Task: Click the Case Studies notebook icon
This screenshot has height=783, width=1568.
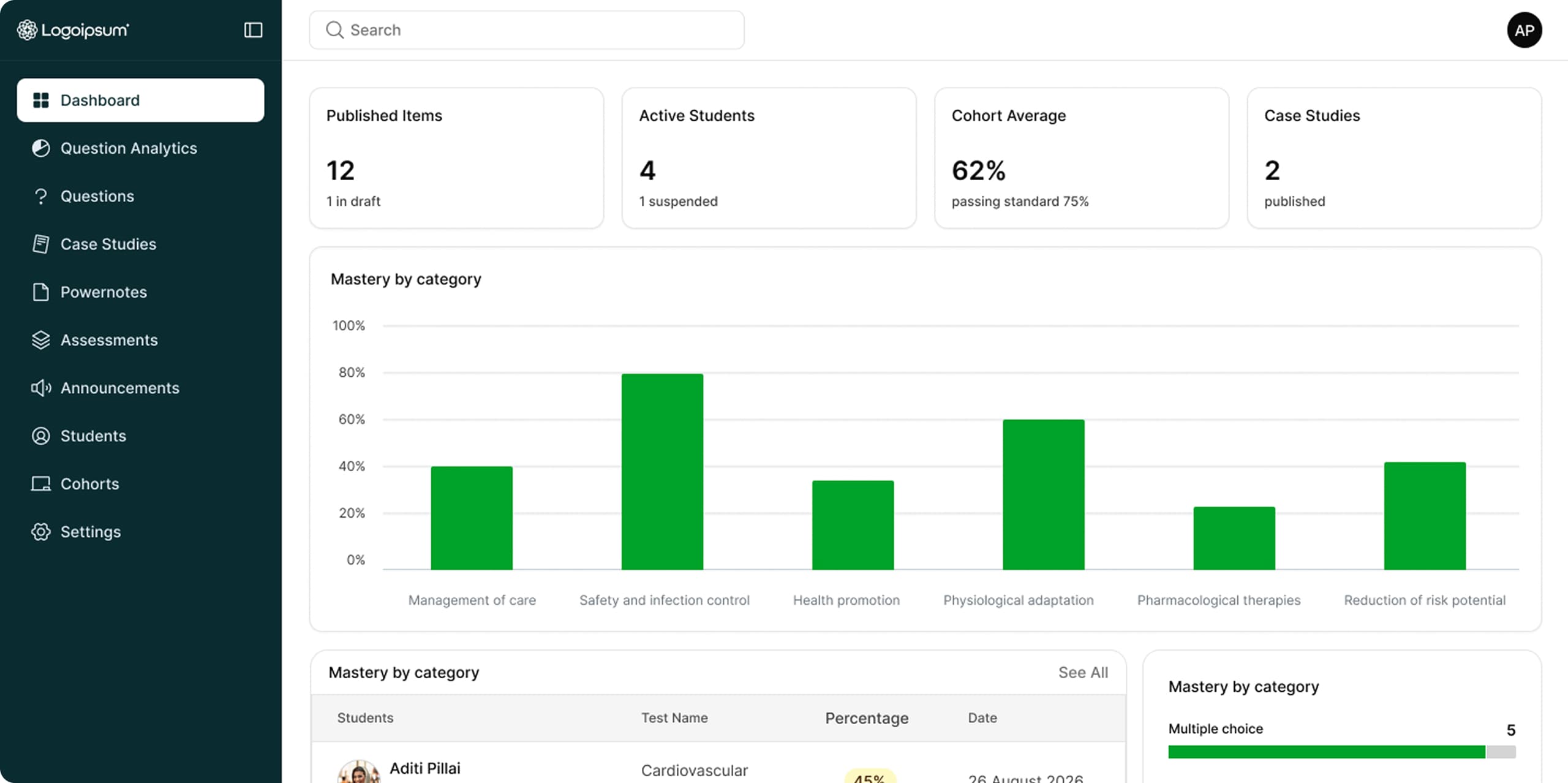Action: (41, 244)
